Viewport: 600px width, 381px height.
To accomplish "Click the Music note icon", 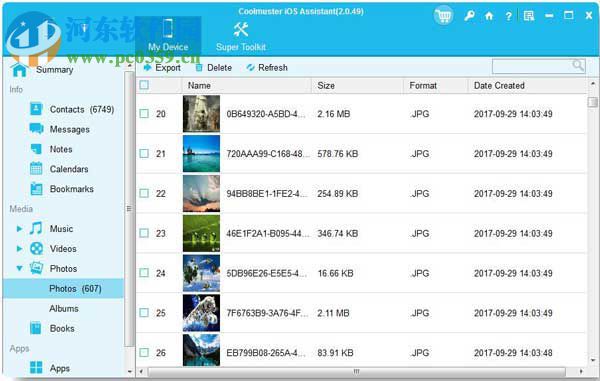I will click(36, 228).
